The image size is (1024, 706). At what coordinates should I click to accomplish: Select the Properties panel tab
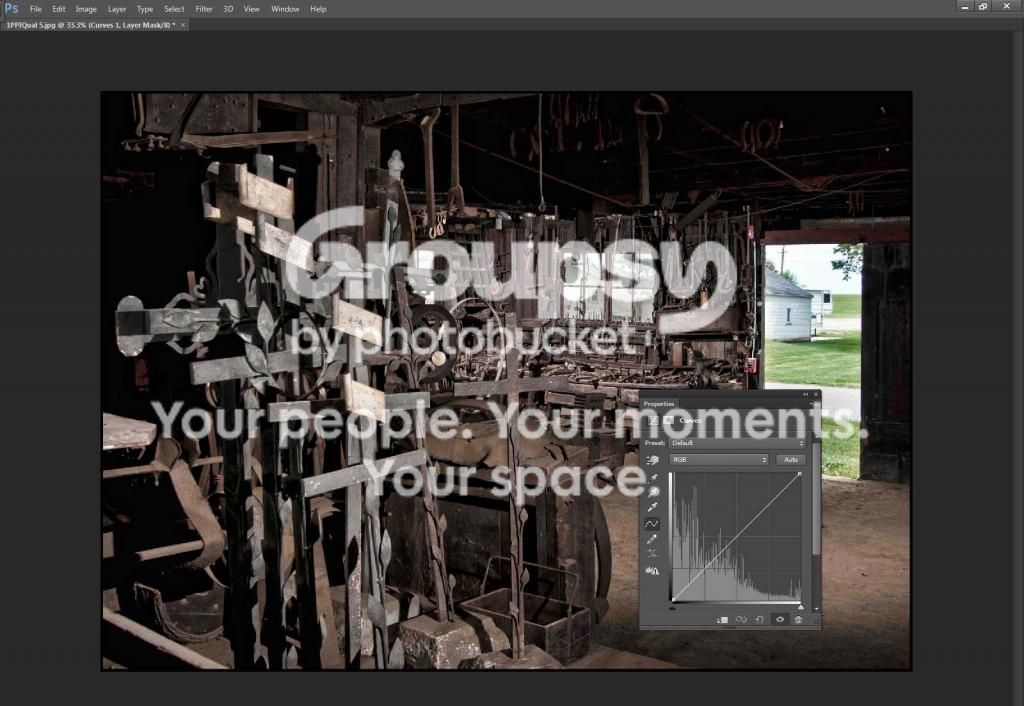658,404
